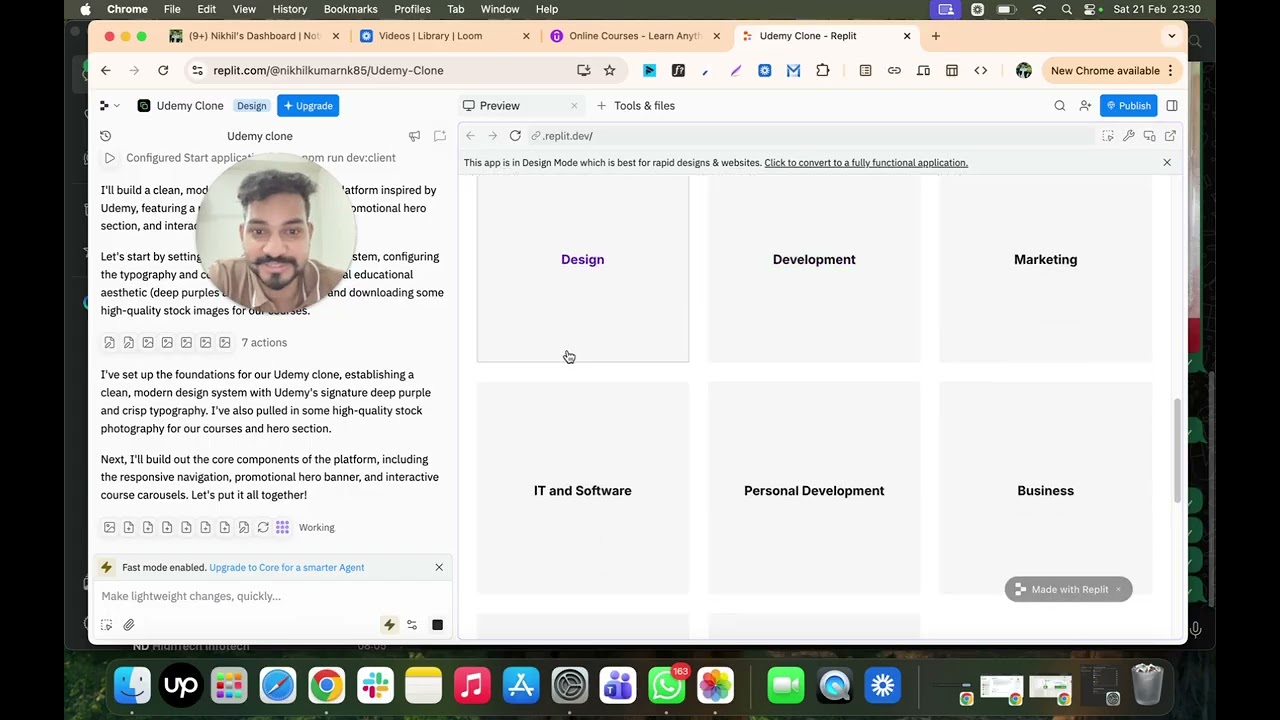Click convert to a fully functional application link

pyautogui.click(x=866, y=163)
